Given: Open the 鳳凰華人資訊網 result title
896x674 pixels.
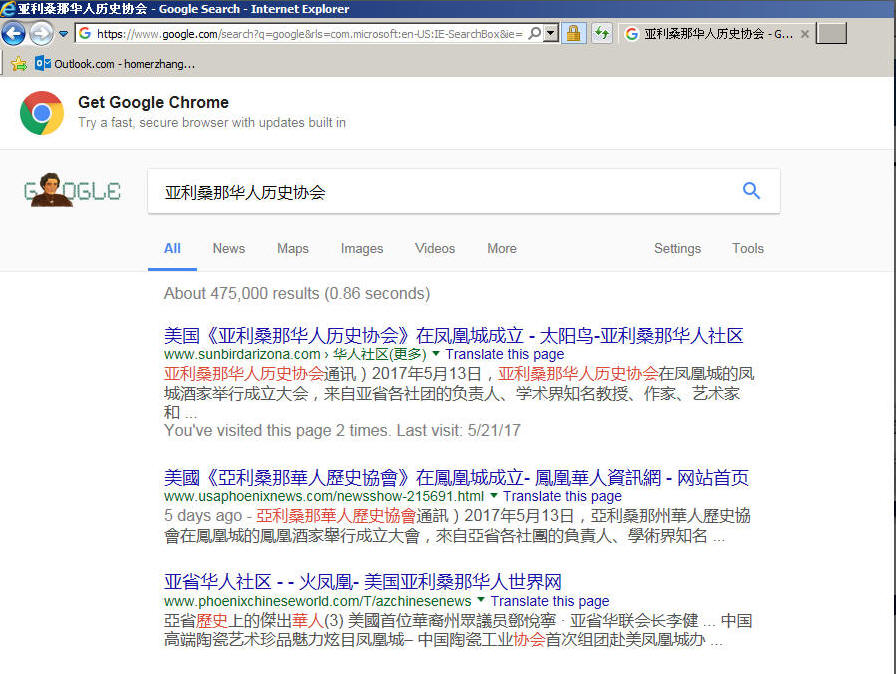Looking at the screenshot, I should click(x=456, y=478).
